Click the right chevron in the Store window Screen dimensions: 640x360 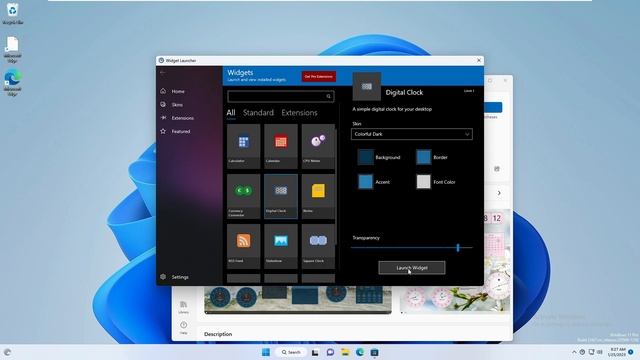pyautogui.click(x=499, y=193)
